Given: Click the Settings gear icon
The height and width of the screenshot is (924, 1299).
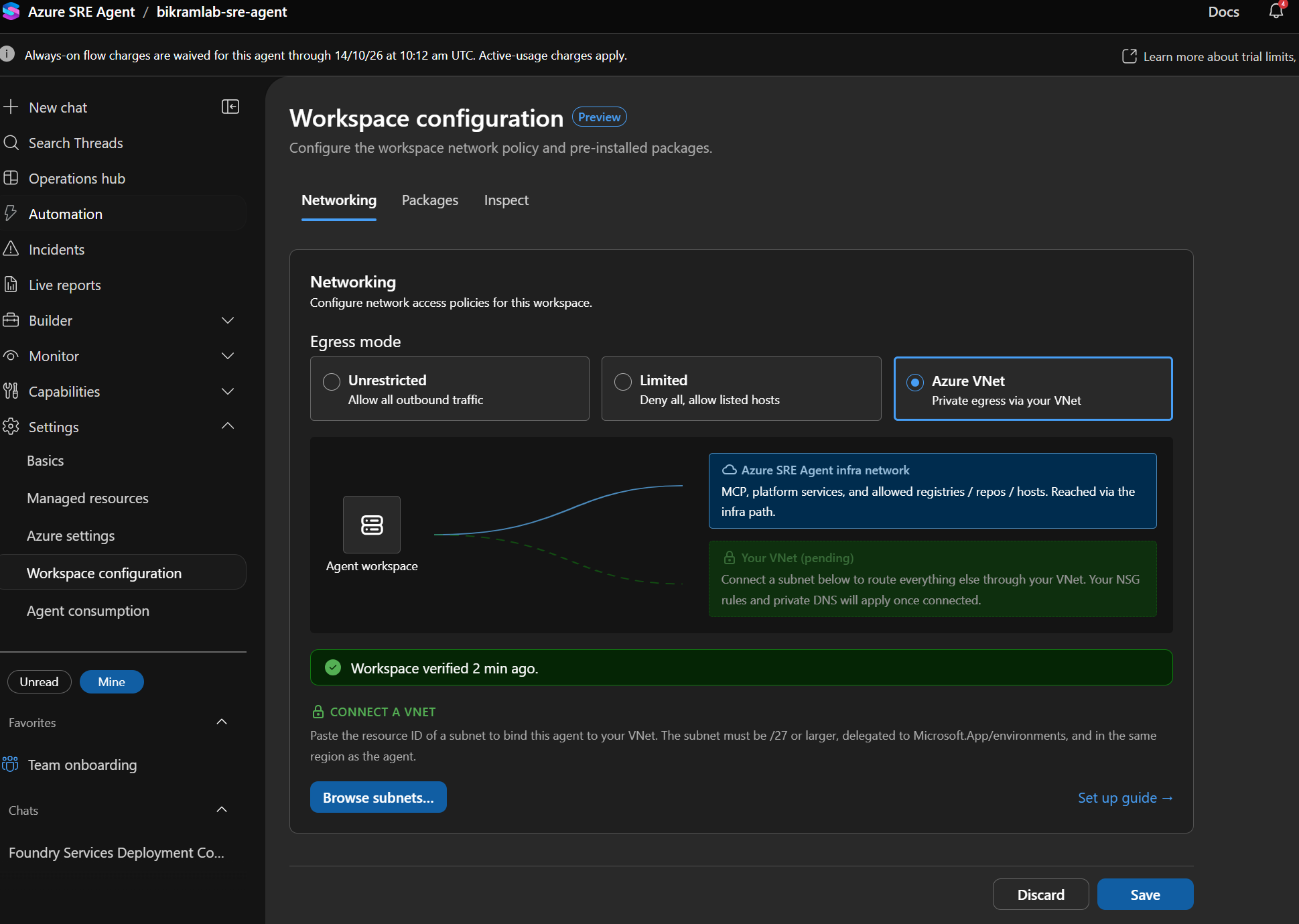Looking at the screenshot, I should [x=11, y=426].
